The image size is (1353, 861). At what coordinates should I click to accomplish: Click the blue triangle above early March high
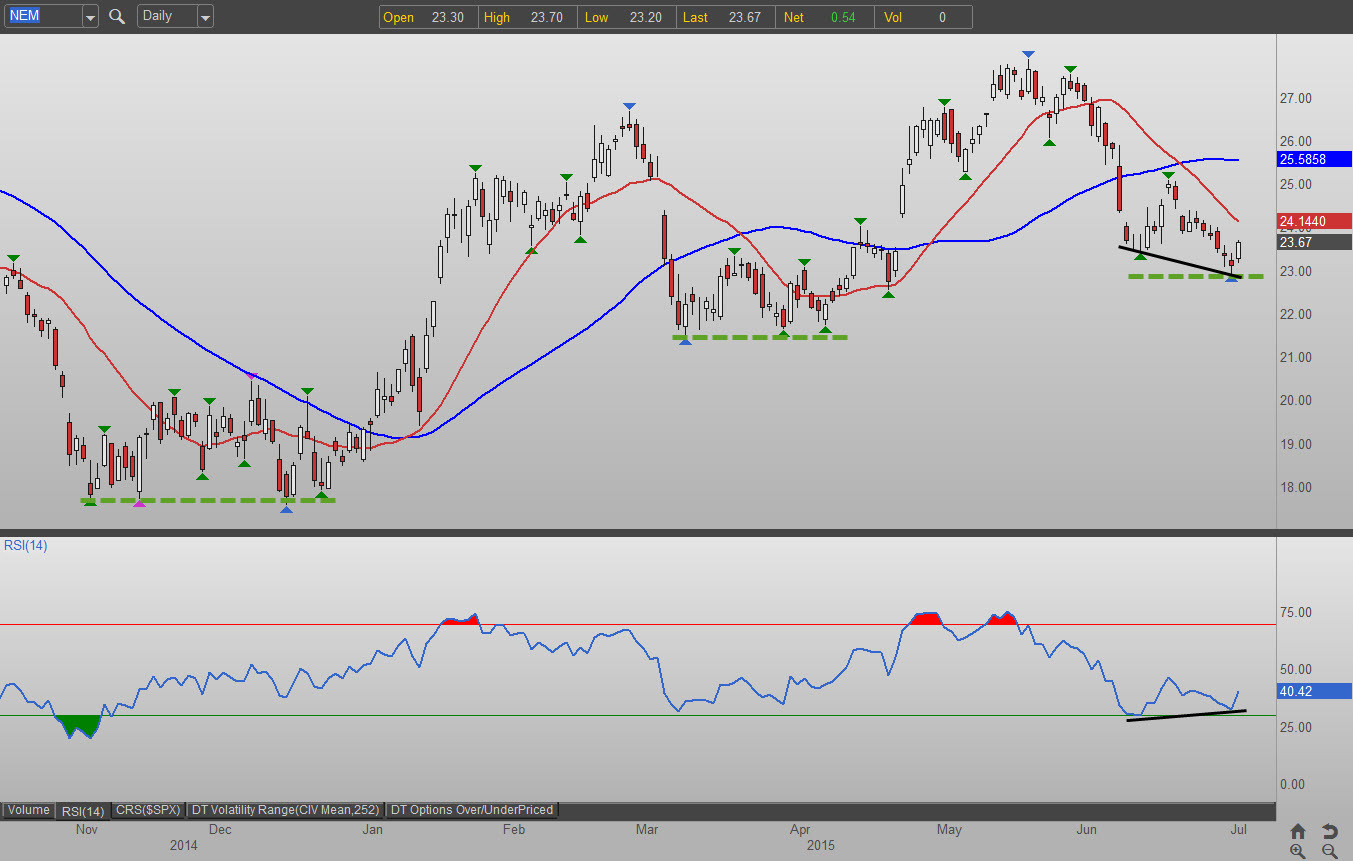[x=629, y=106]
